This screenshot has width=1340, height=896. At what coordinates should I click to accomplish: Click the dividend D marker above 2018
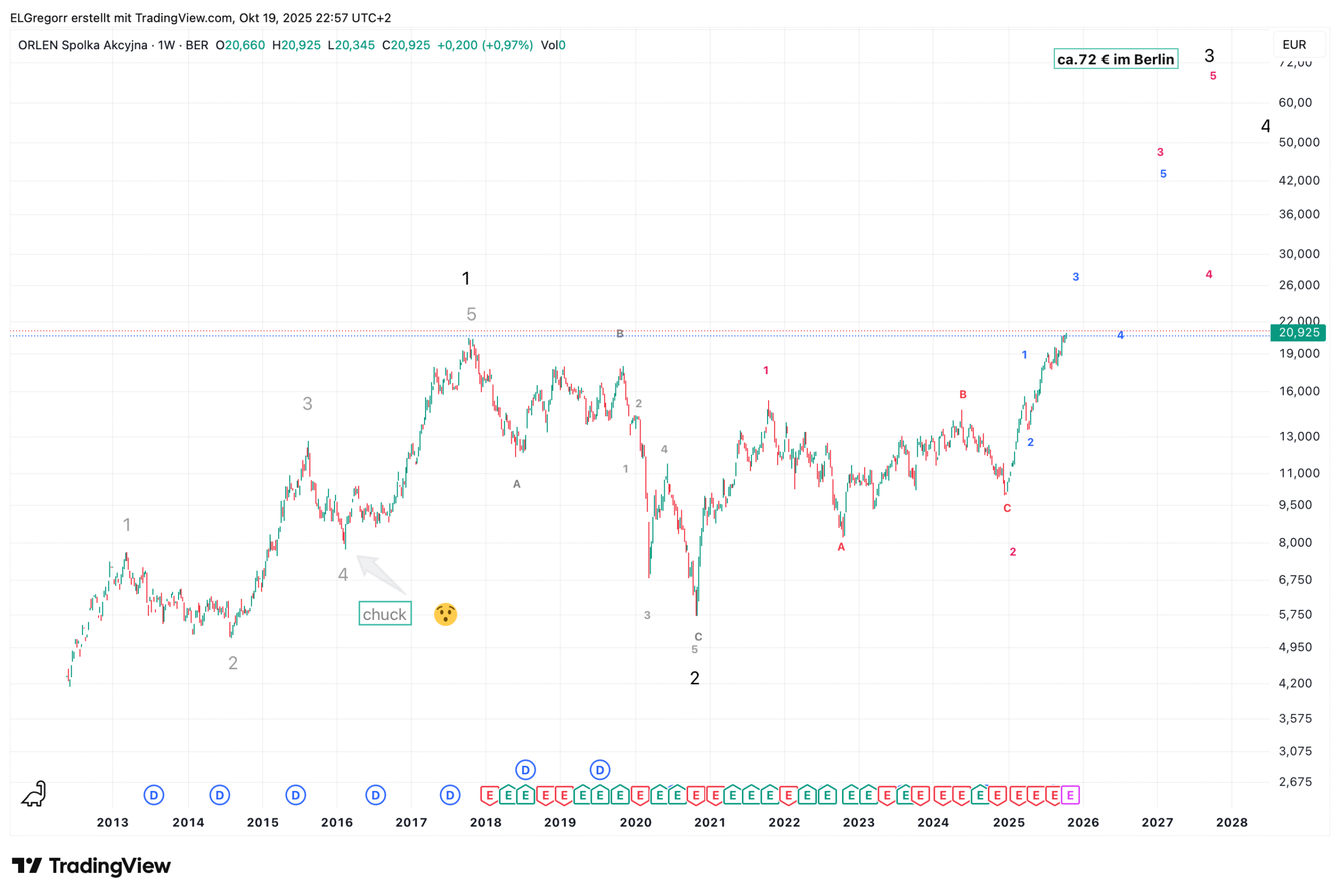pos(525,770)
